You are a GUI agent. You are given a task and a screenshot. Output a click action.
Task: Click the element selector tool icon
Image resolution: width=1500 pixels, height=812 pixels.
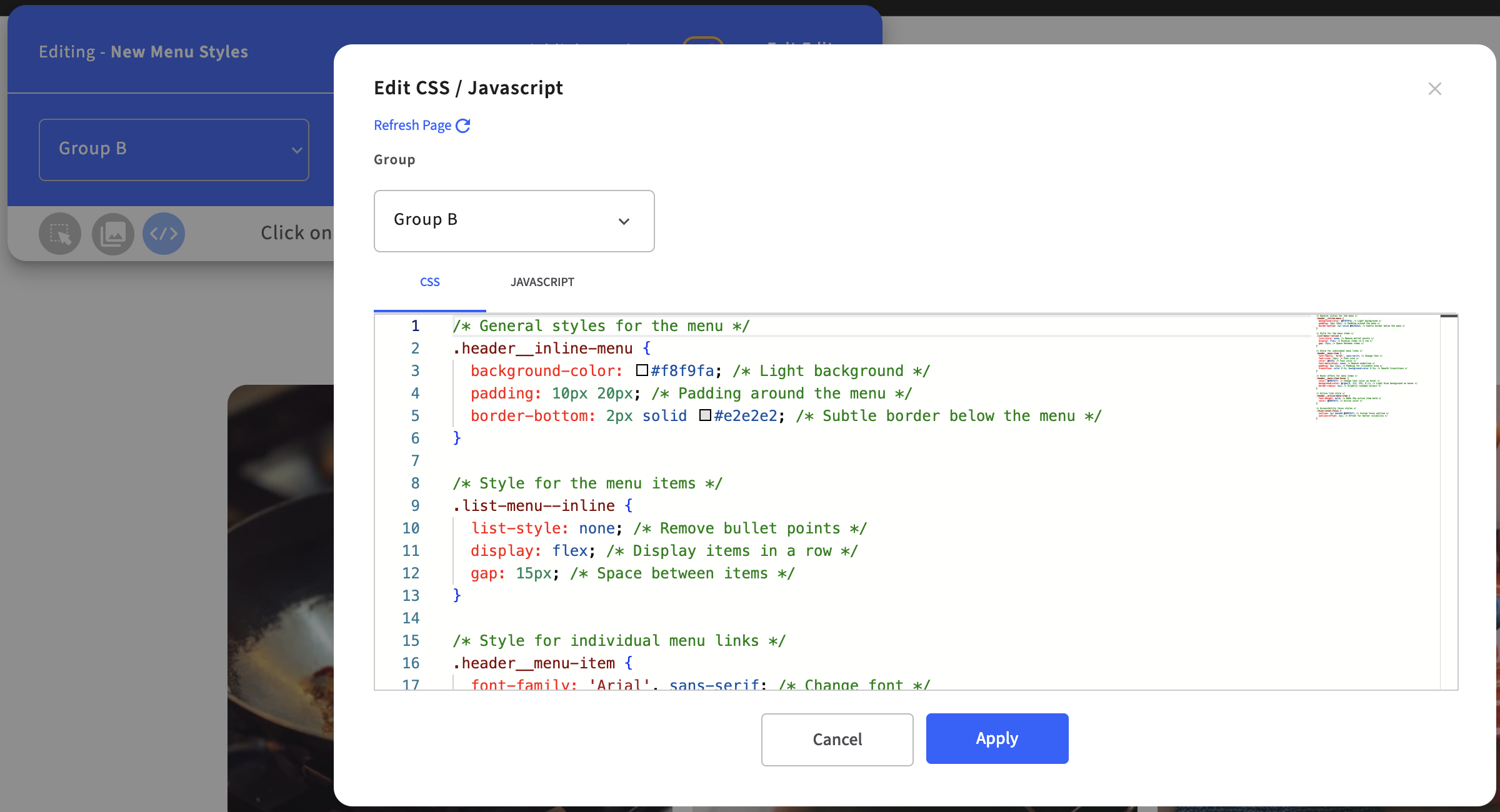60,234
